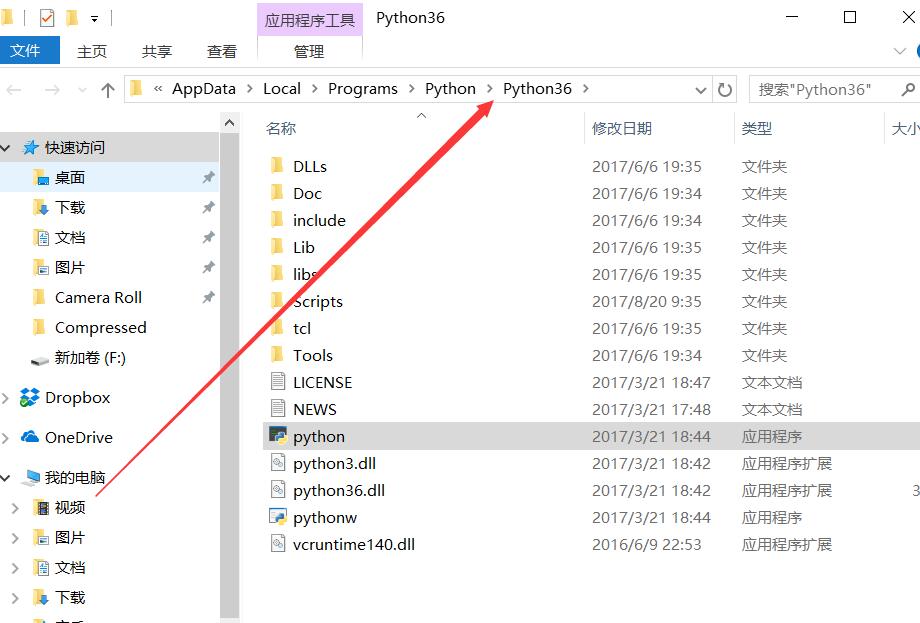The height and width of the screenshot is (623, 920).
Task: Open the customize quick access toolbar dropdown
Action: (x=94, y=19)
